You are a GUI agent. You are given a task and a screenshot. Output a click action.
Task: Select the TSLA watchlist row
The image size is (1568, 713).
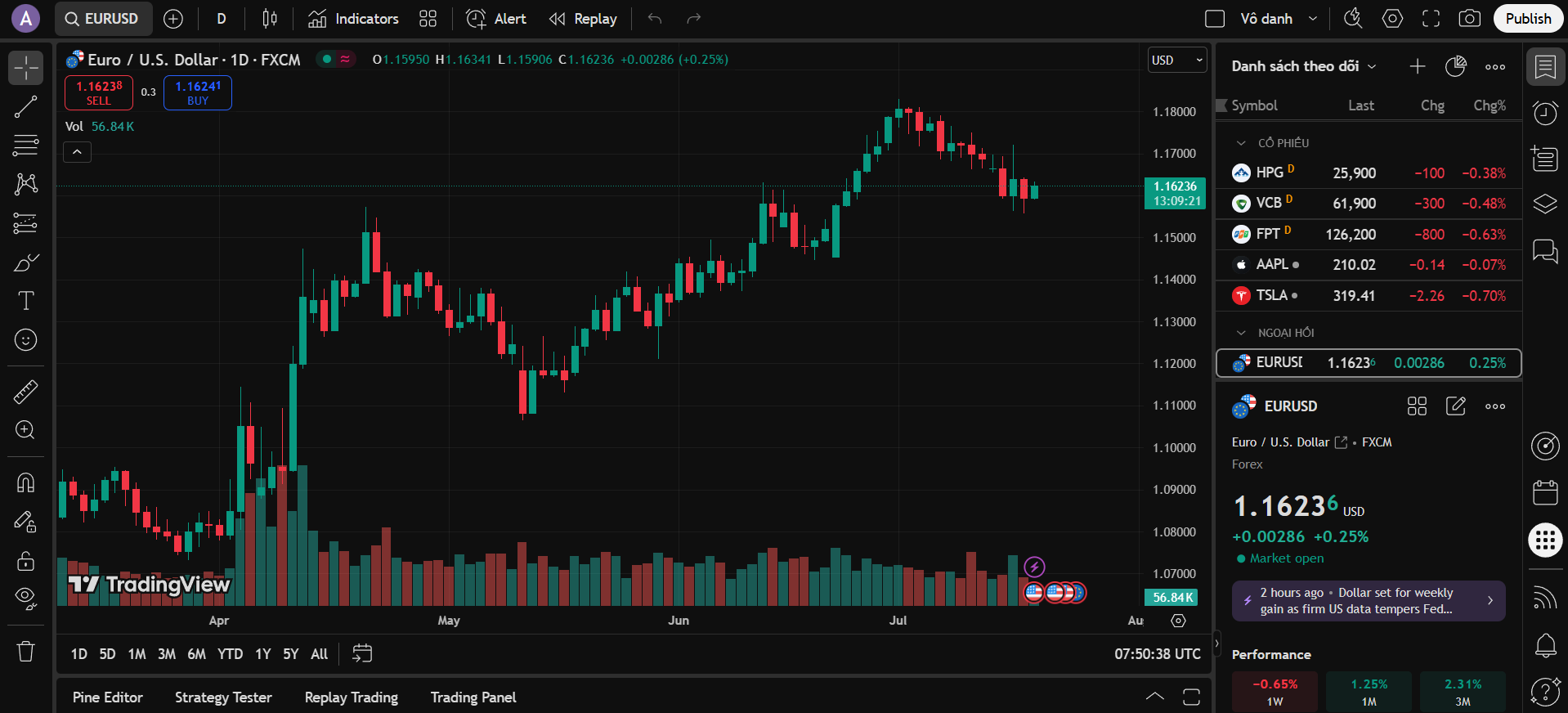(1369, 296)
